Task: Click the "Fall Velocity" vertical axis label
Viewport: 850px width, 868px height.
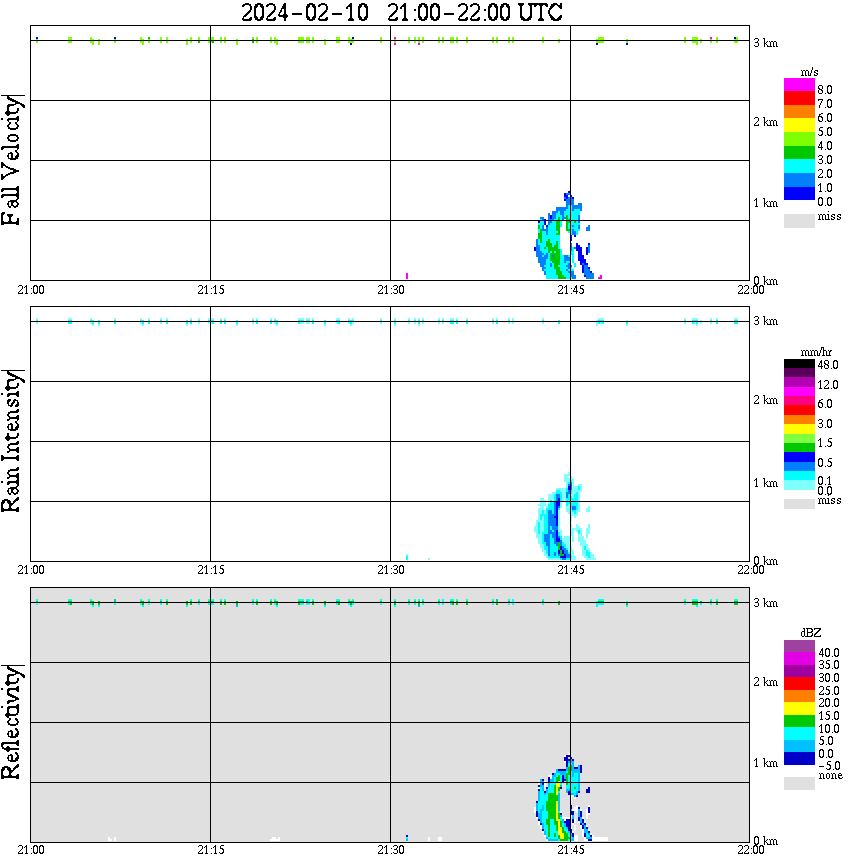Action: click(x=11, y=161)
